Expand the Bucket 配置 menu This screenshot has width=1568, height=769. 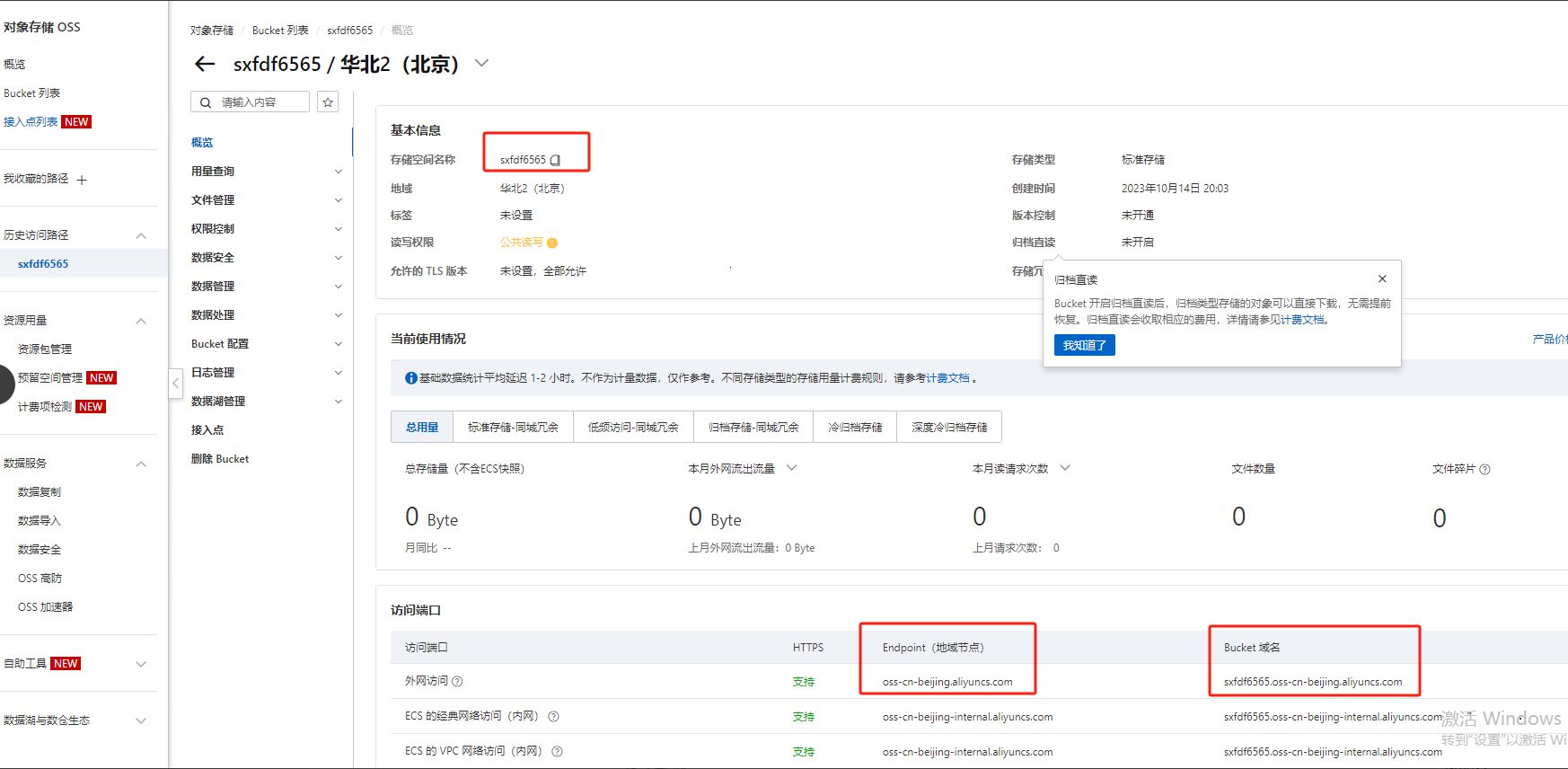[339, 344]
